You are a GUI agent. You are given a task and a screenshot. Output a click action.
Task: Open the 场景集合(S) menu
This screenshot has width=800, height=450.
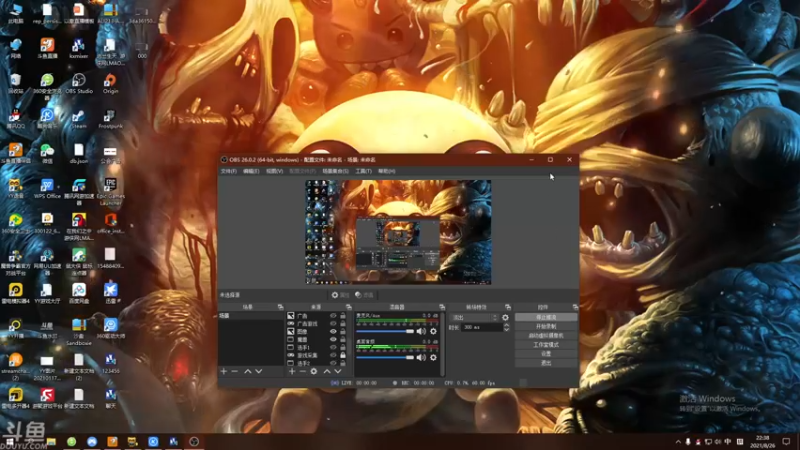point(336,171)
